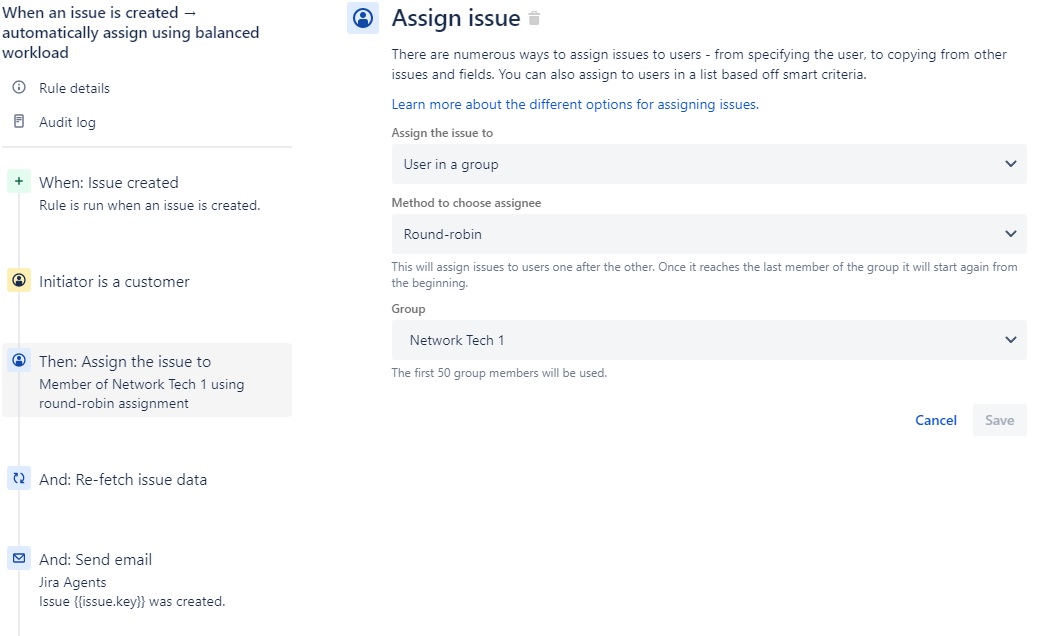The width and height of the screenshot is (1052, 636).
Task: Click 'Rule is run when an issue is created.' text
Action: pos(150,205)
